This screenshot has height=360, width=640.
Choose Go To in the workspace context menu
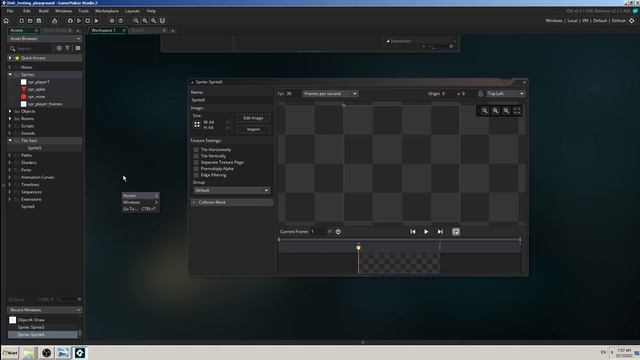[x=140, y=209]
